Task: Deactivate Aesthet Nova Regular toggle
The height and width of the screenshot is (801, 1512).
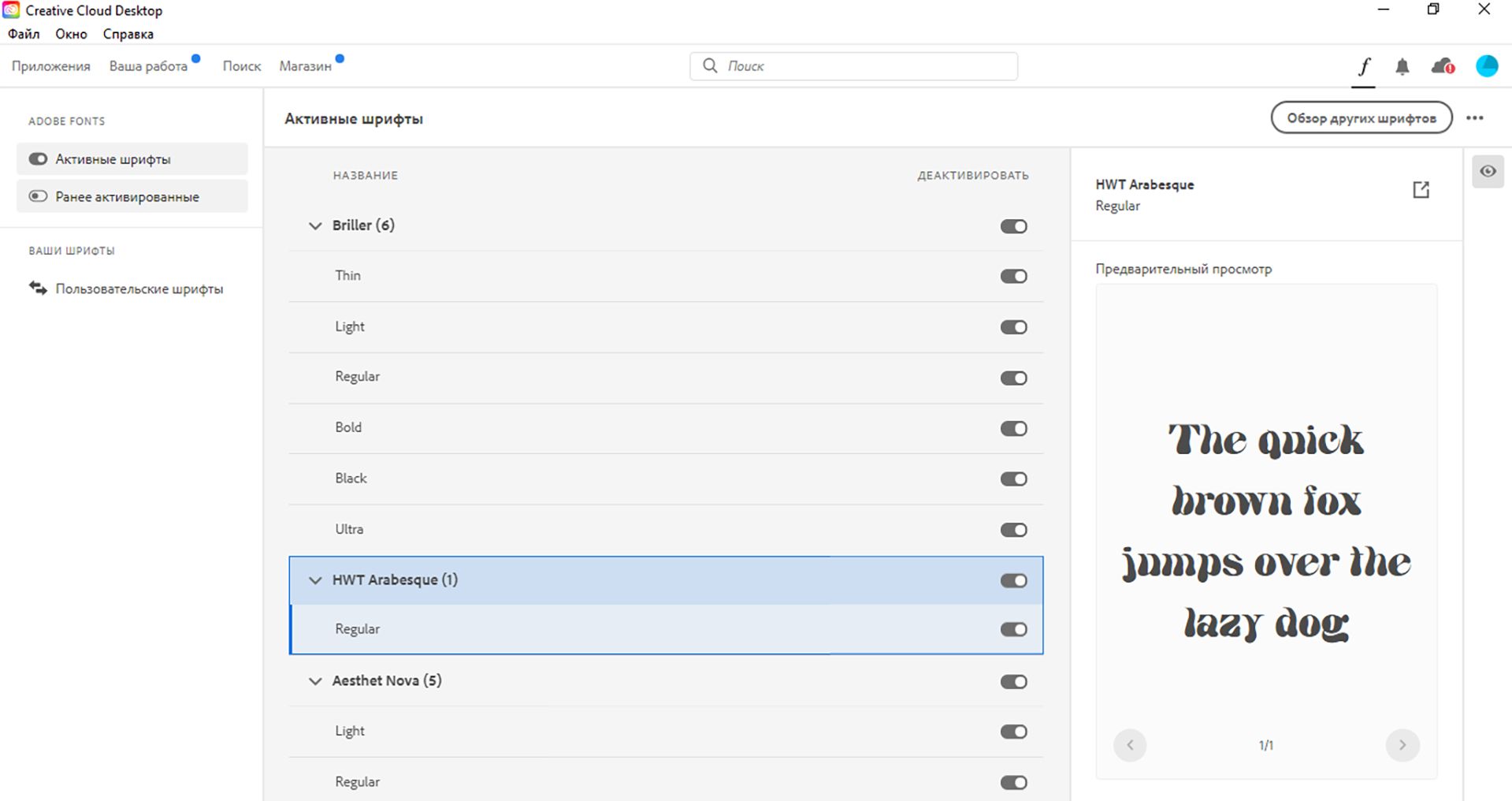Action: coord(1014,782)
